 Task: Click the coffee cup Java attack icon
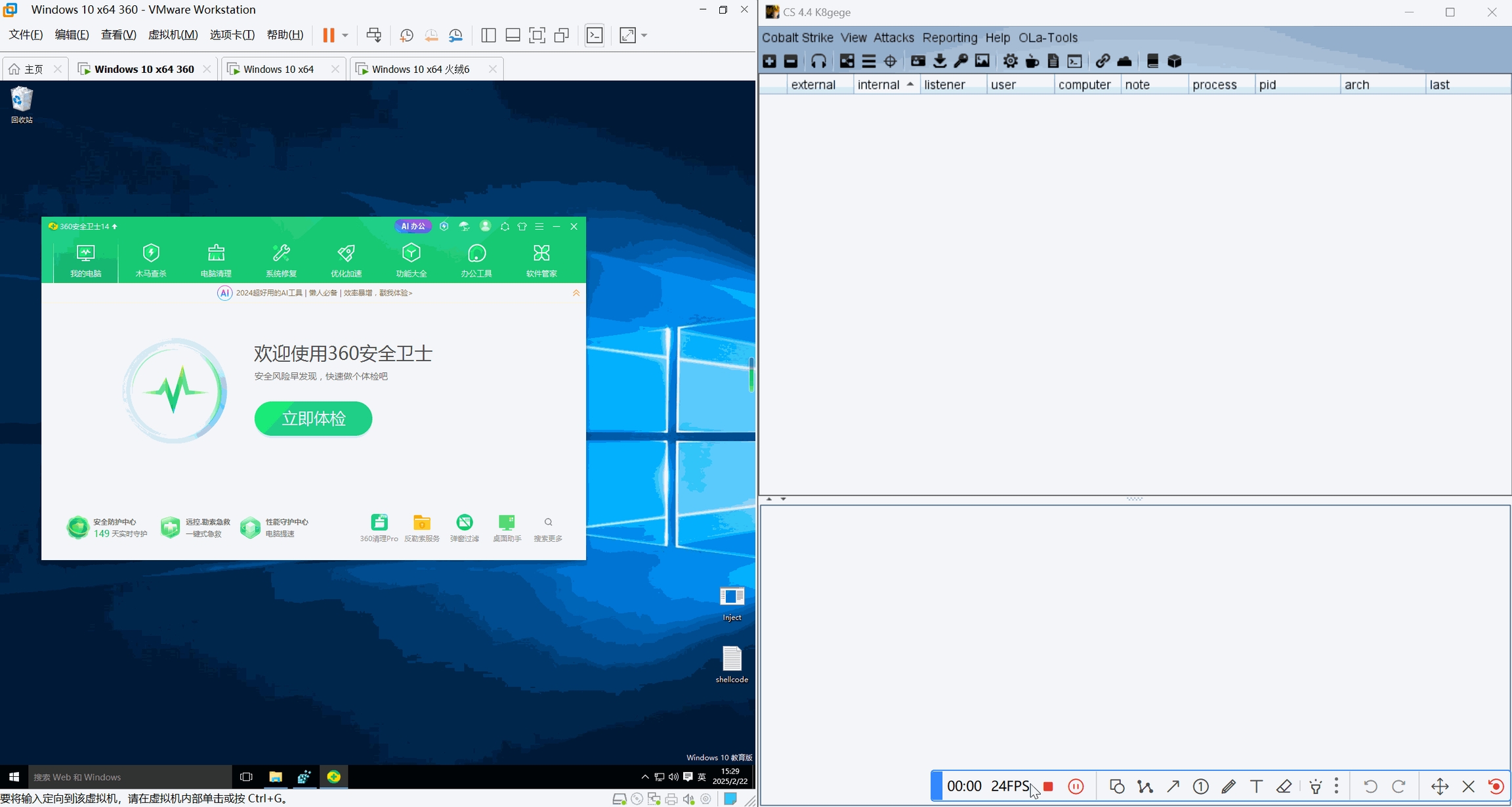point(1032,61)
